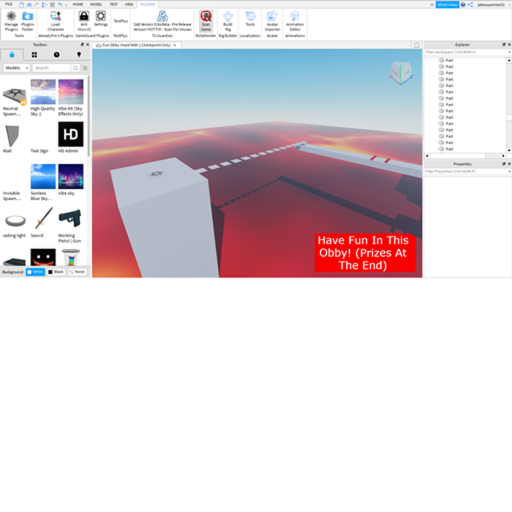
Task: Open the Properties filter dropdown arrow
Action: 509,171
